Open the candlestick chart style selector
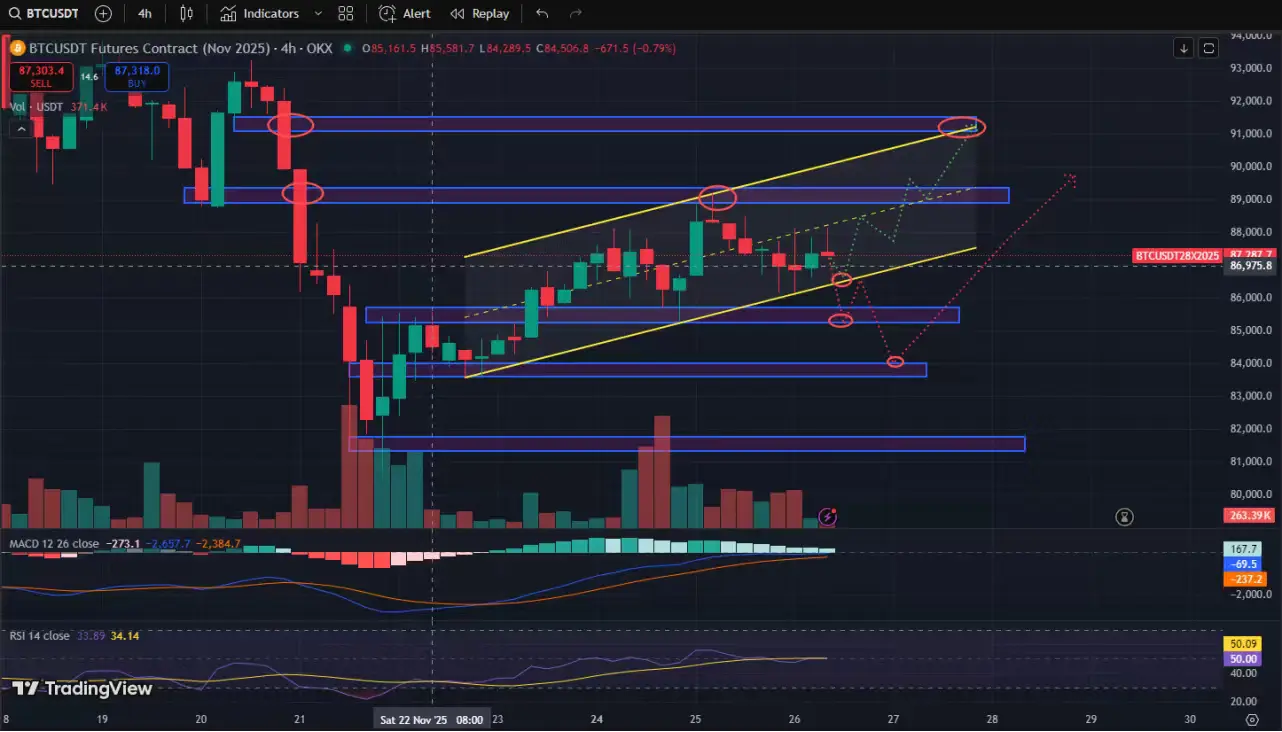Screen dimensions: 1282x732 point(186,14)
